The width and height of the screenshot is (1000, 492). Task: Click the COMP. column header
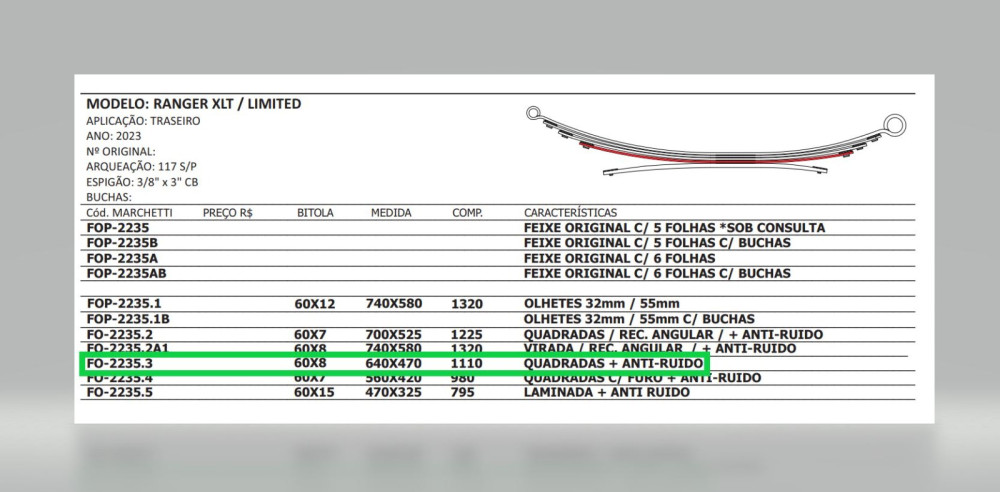click(467, 212)
